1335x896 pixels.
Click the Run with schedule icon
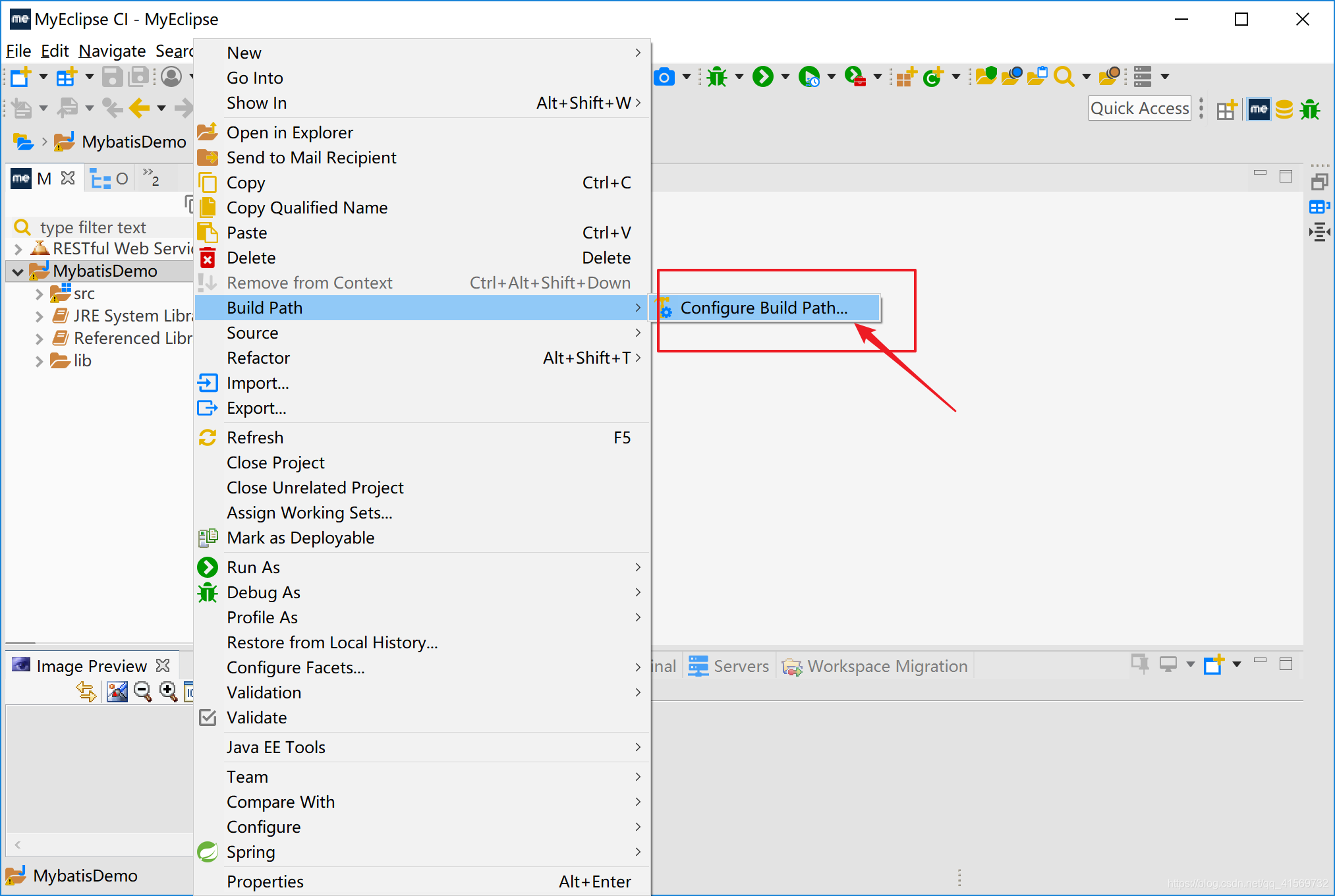(809, 77)
